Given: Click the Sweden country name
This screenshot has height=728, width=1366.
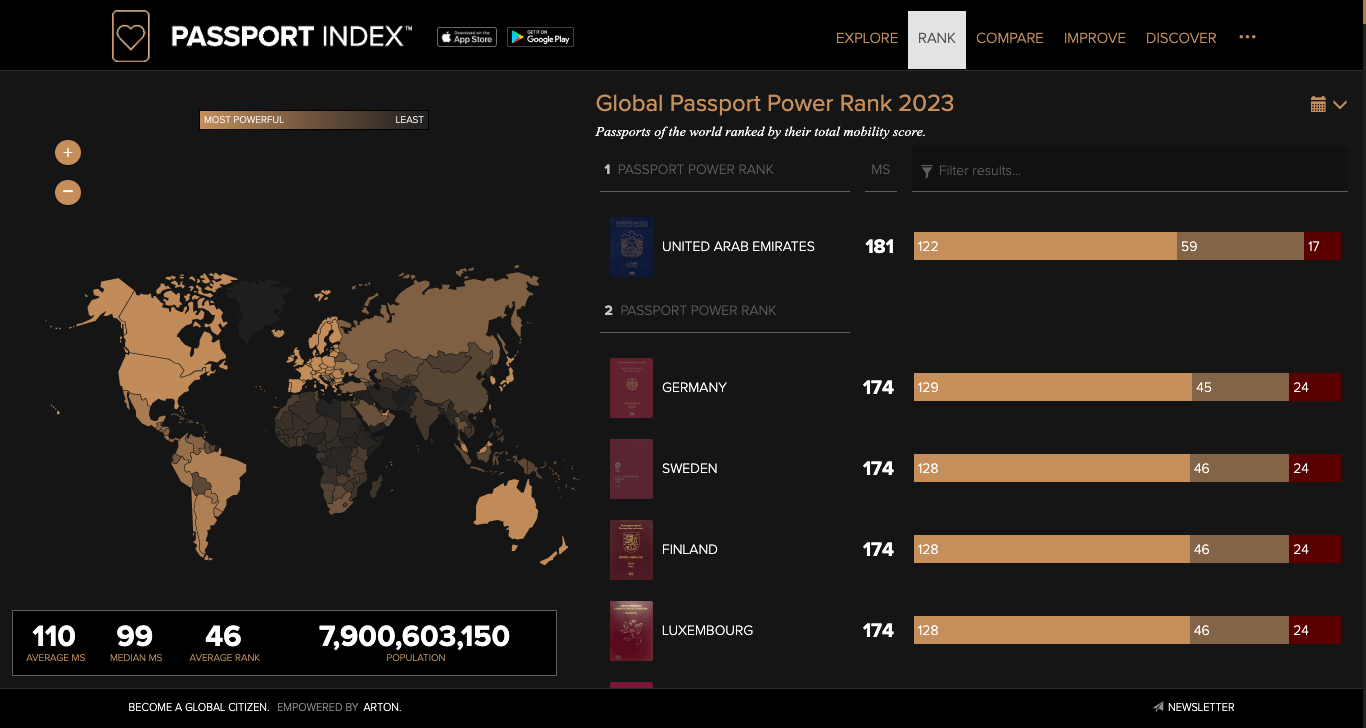Looking at the screenshot, I should [689, 468].
